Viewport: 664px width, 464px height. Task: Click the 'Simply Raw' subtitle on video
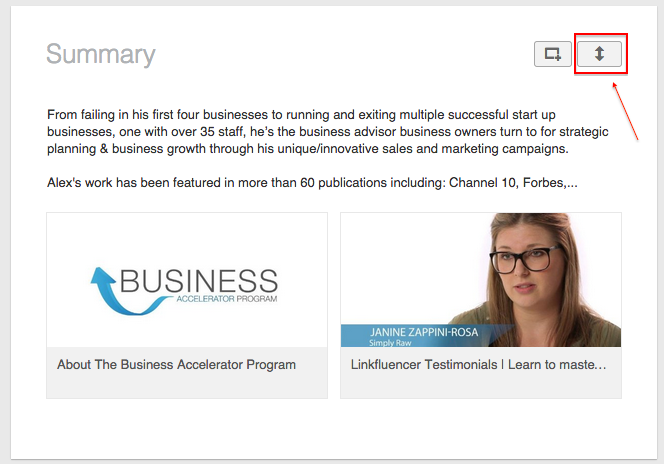[390, 343]
